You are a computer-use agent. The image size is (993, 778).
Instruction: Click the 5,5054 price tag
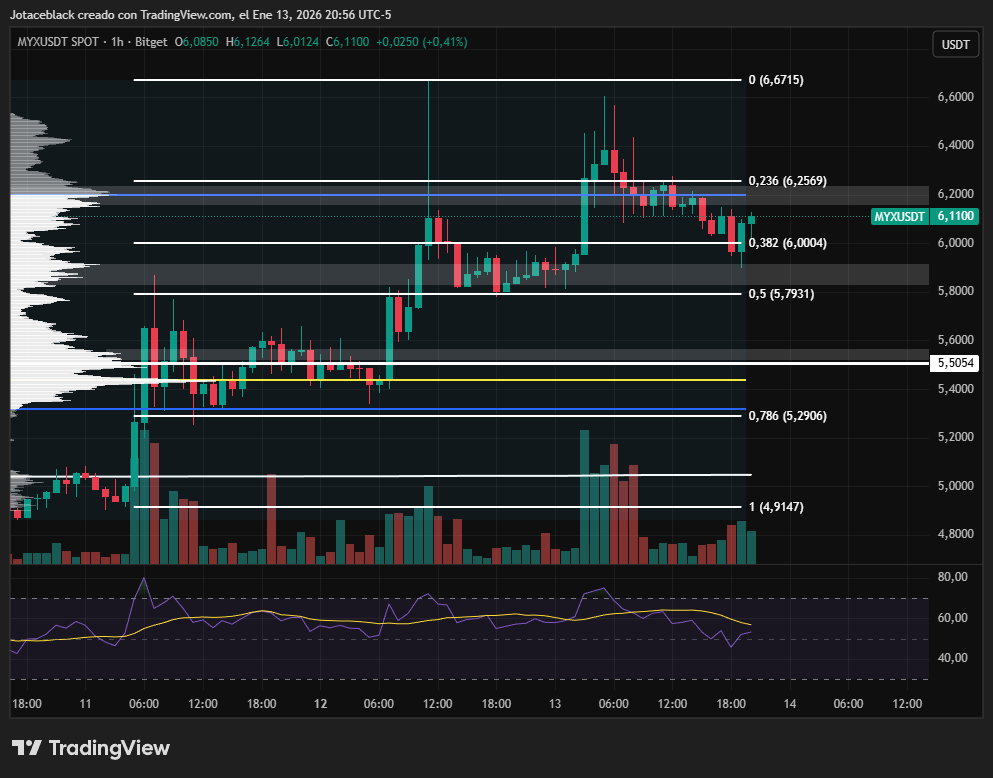(x=954, y=363)
